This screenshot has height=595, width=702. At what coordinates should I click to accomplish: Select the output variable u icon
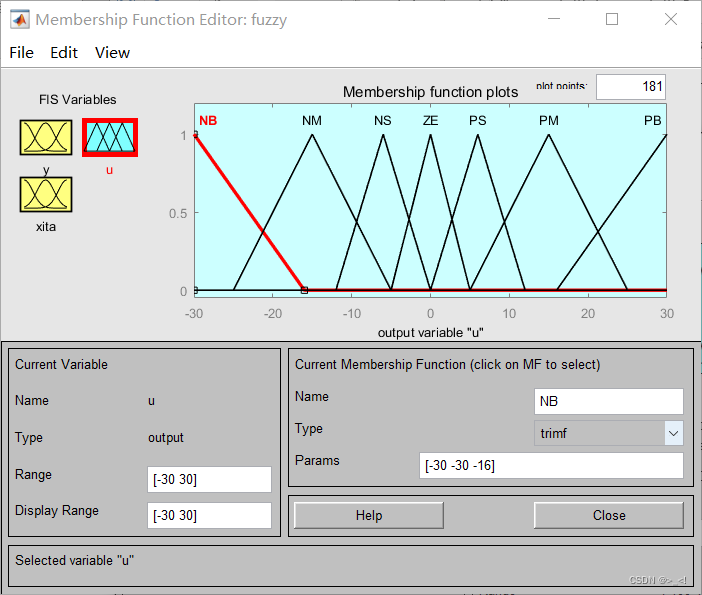point(110,137)
